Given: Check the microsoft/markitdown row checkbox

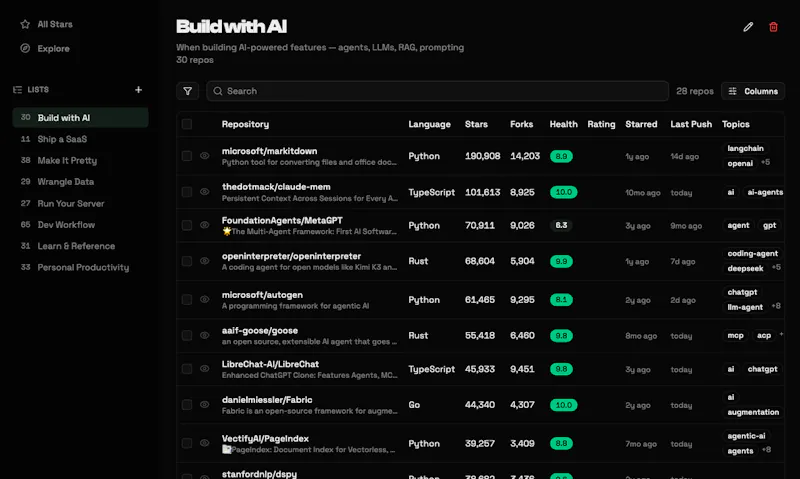Looking at the screenshot, I should (x=187, y=156).
